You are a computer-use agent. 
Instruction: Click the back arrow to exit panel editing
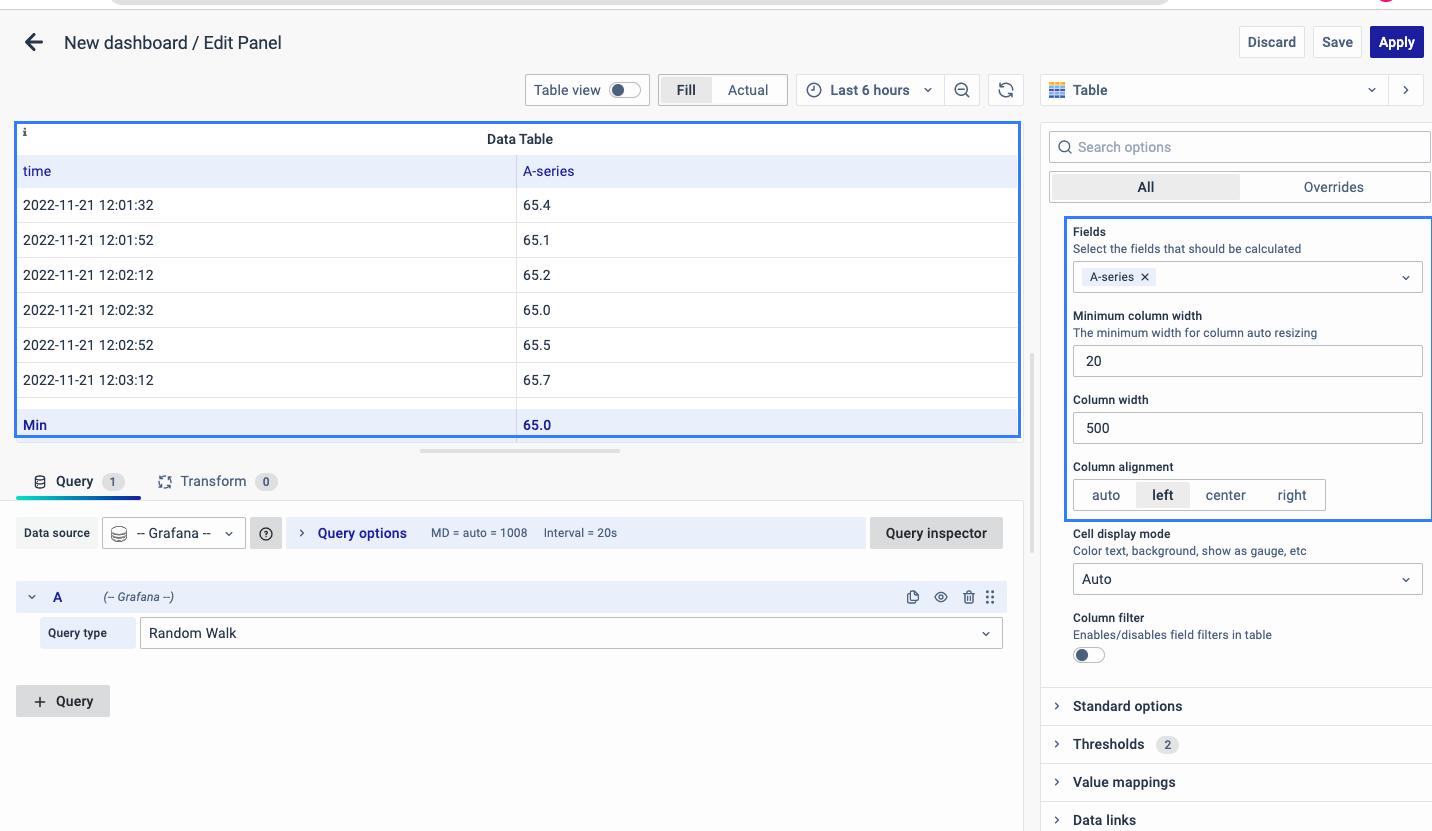[34, 42]
